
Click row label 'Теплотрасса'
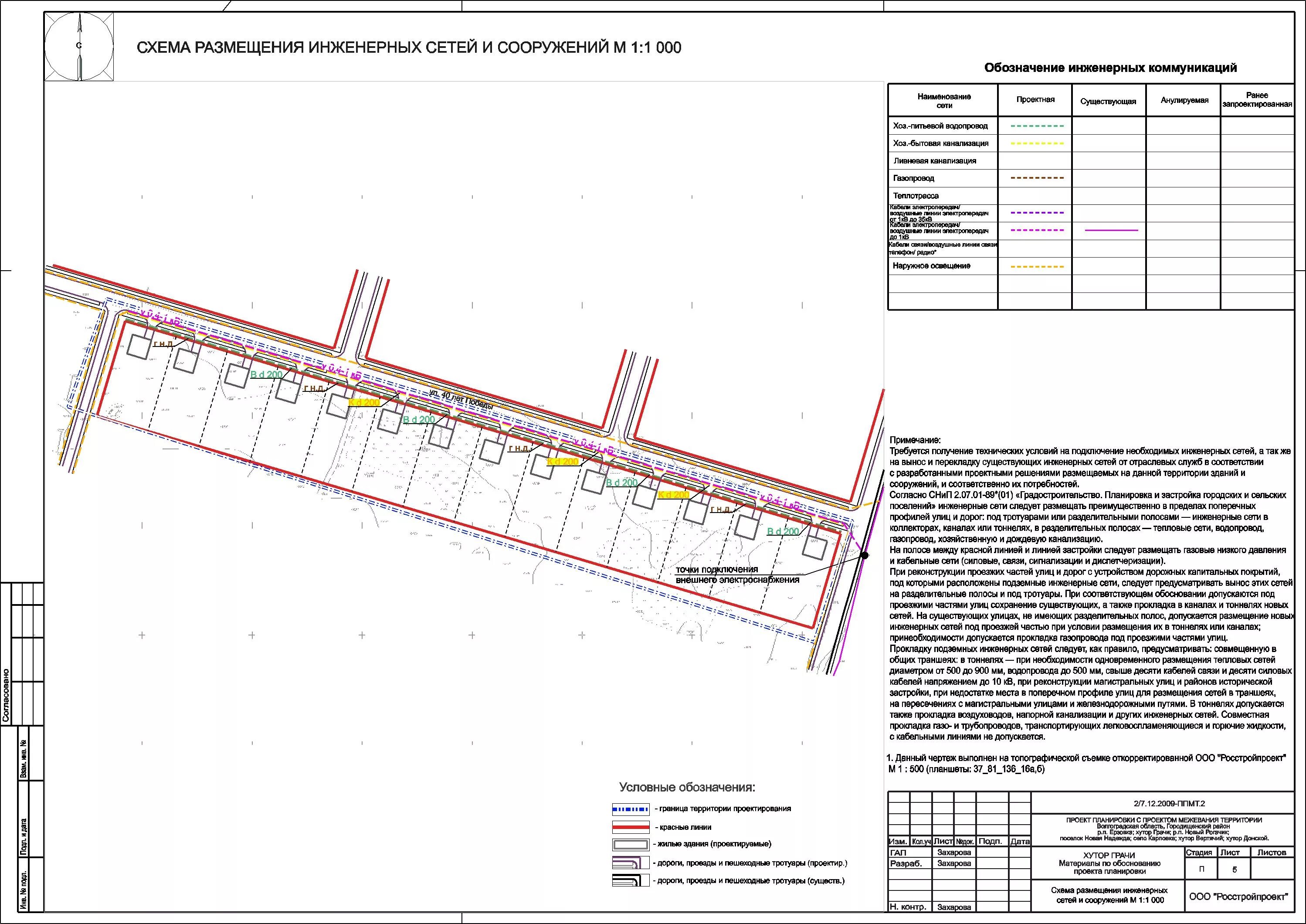pyautogui.click(x=916, y=196)
